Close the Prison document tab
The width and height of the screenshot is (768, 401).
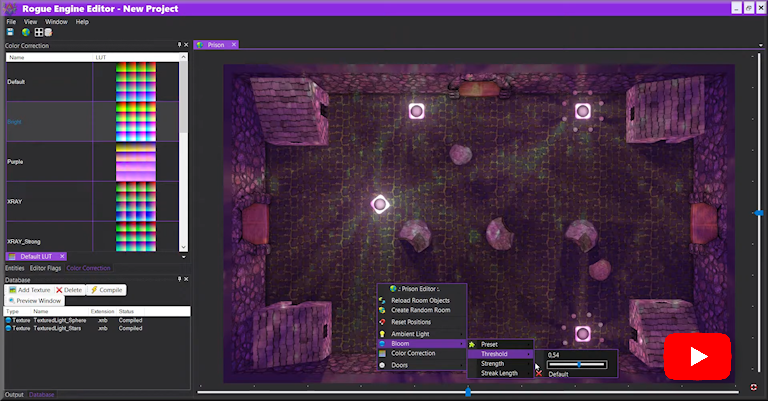[x=234, y=45]
